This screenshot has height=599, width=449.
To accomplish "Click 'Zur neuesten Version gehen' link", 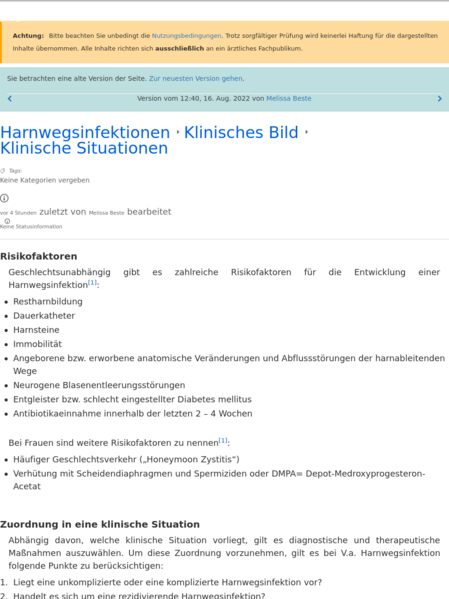I will coord(196,78).
